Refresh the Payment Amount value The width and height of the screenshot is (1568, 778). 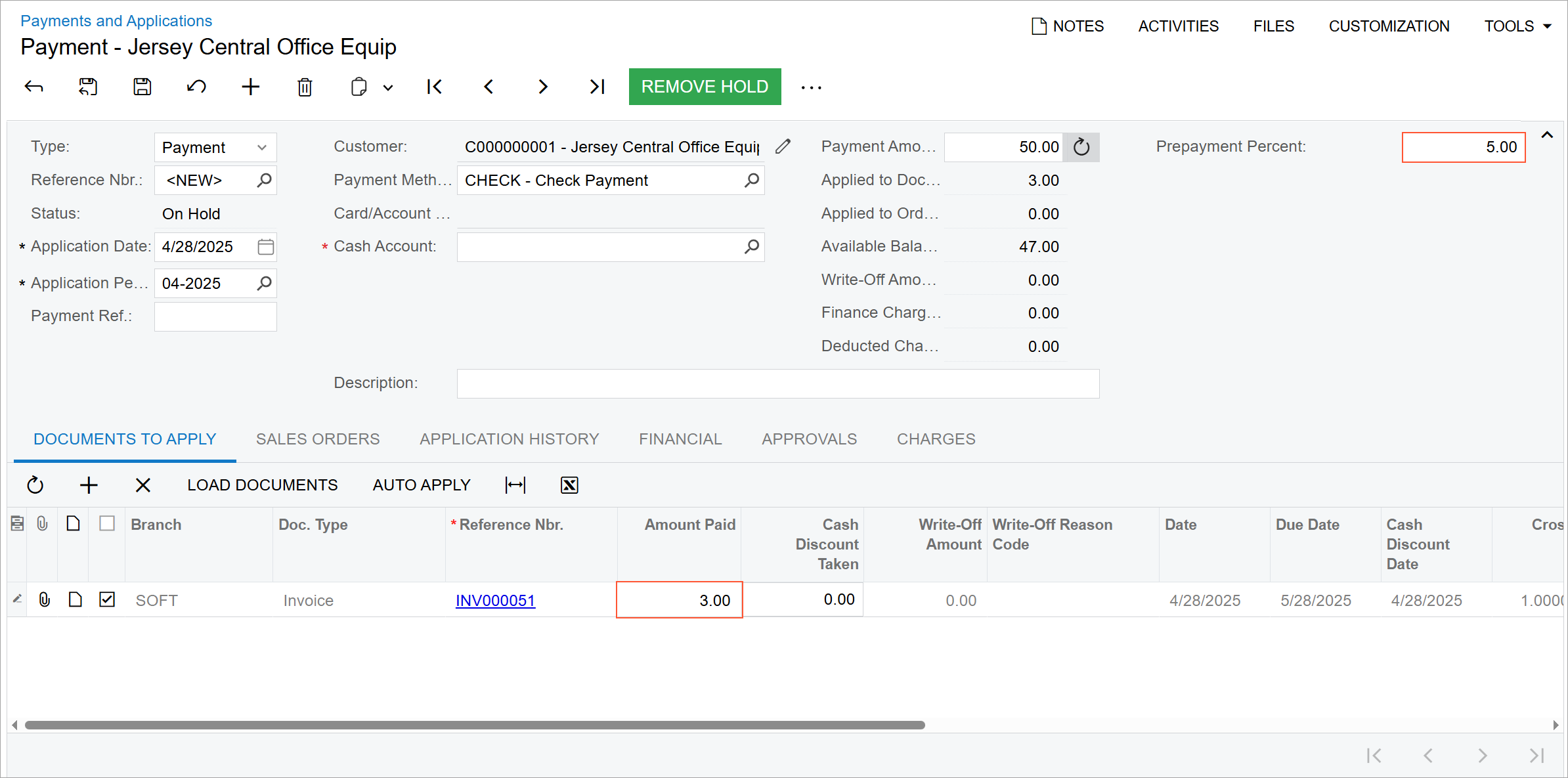[x=1081, y=147]
